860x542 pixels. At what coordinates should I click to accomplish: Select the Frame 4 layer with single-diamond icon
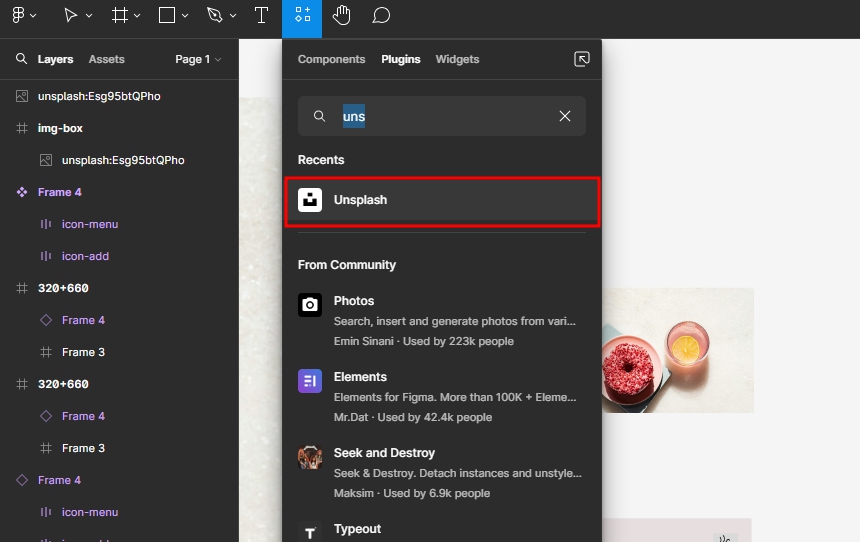pyautogui.click(x=120, y=480)
